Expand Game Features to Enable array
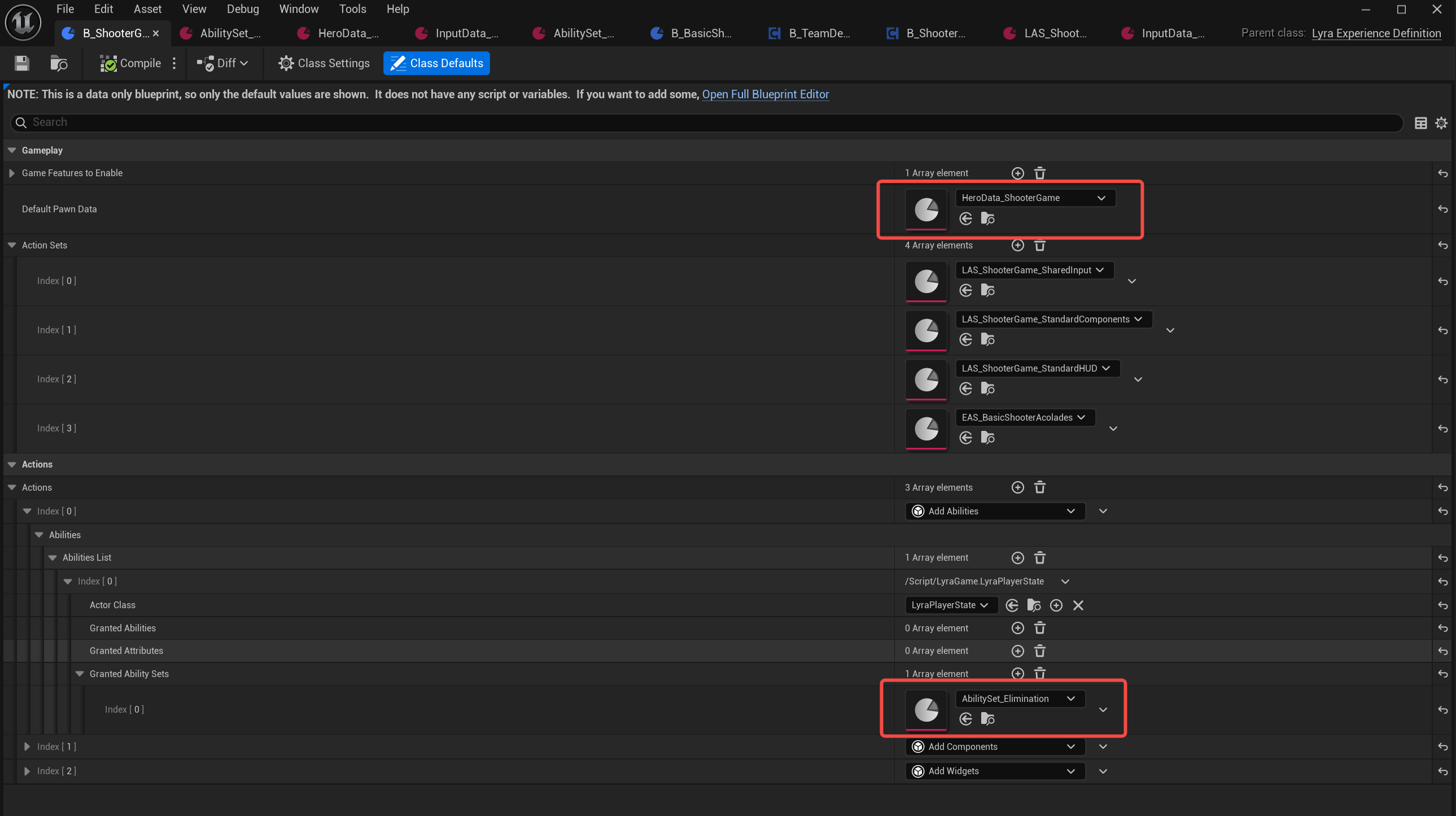 [12, 173]
